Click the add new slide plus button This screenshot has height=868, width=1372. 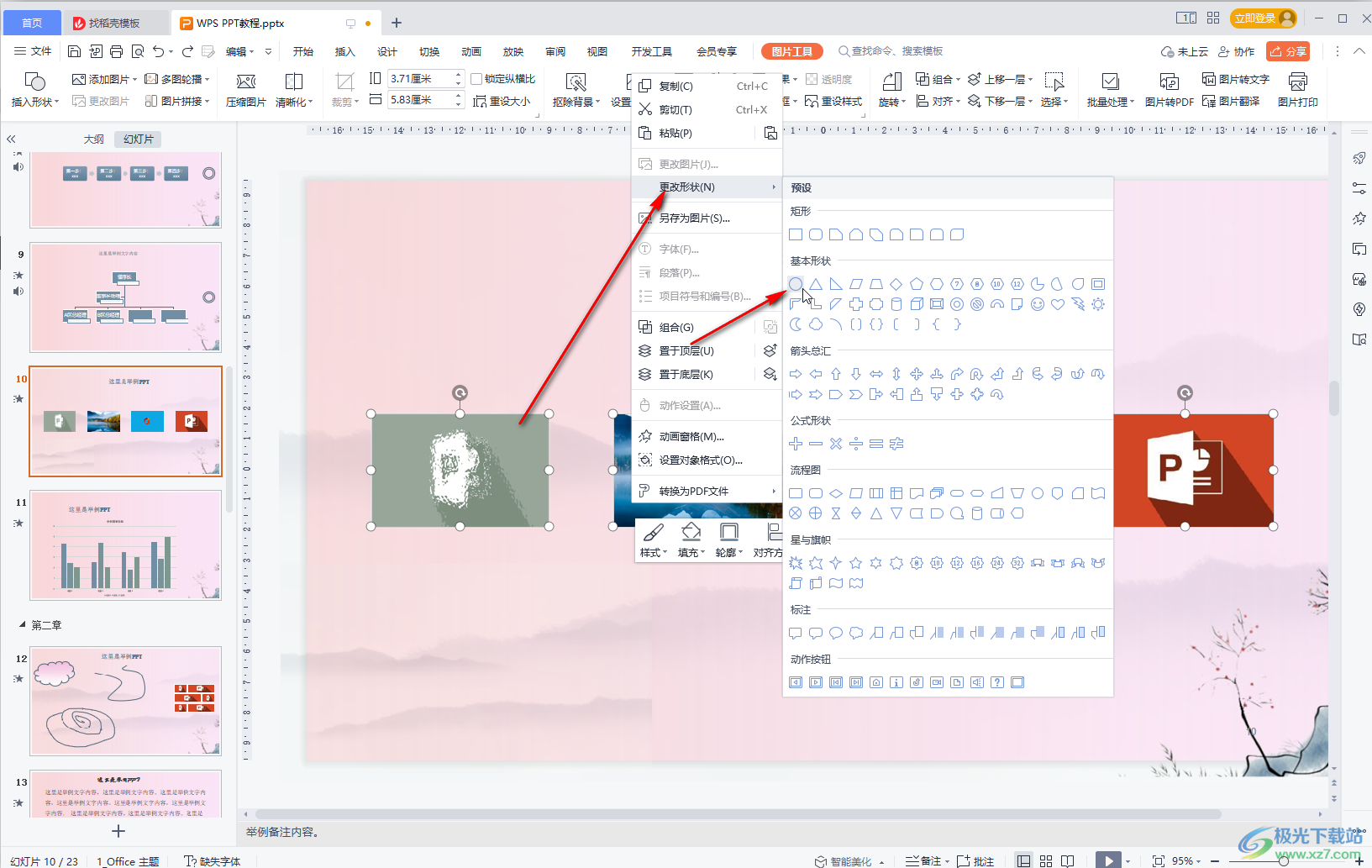pyautogui.click(x=118, y=831)
